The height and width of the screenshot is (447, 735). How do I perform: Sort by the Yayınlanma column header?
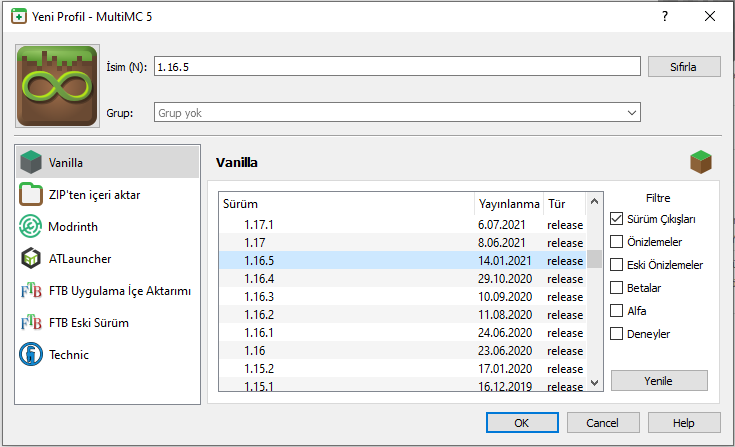point(509,204)
